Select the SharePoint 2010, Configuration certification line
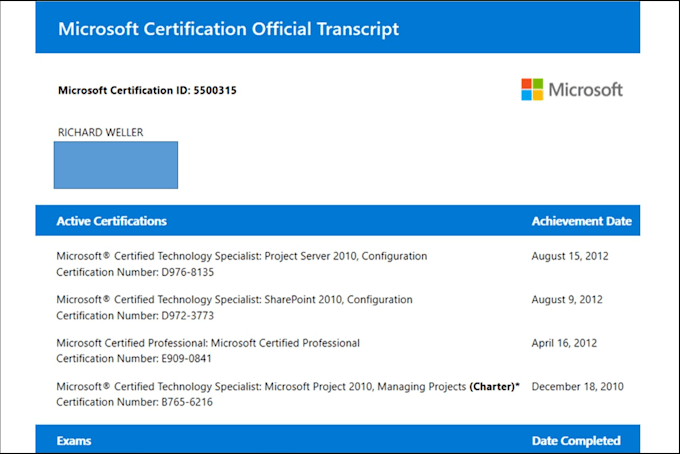 coord(234,300)
